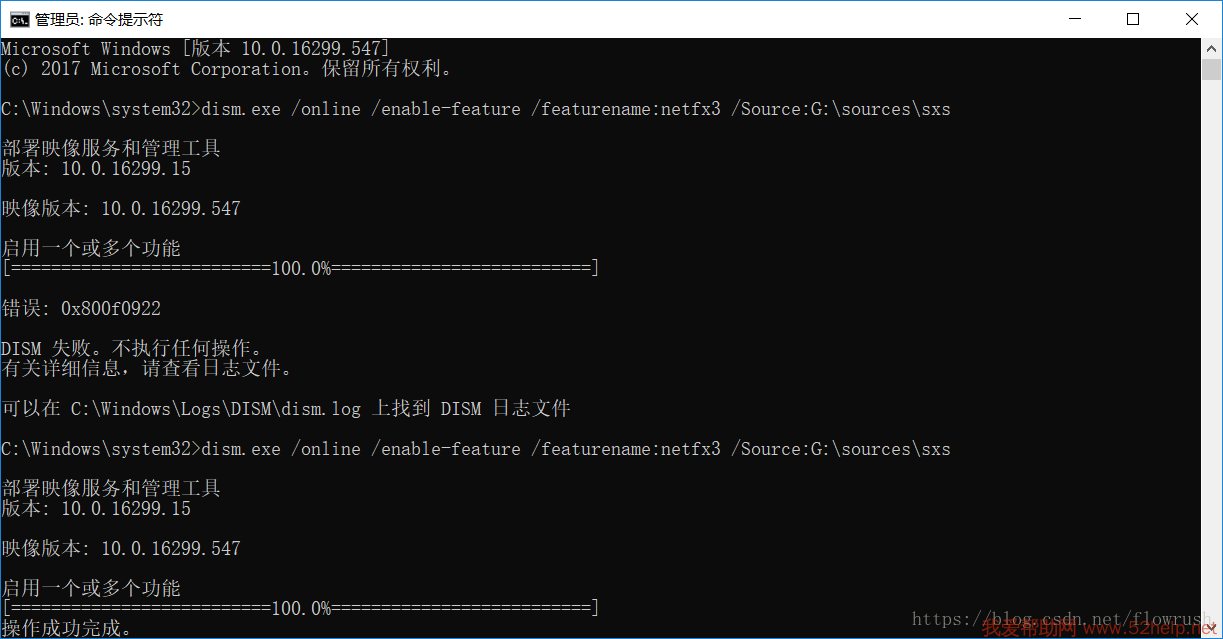The width and height of the screenshot is (1223, 639).
Task: Click the title bar text 管理员: 命令提示符
Action: pos(98,19)
